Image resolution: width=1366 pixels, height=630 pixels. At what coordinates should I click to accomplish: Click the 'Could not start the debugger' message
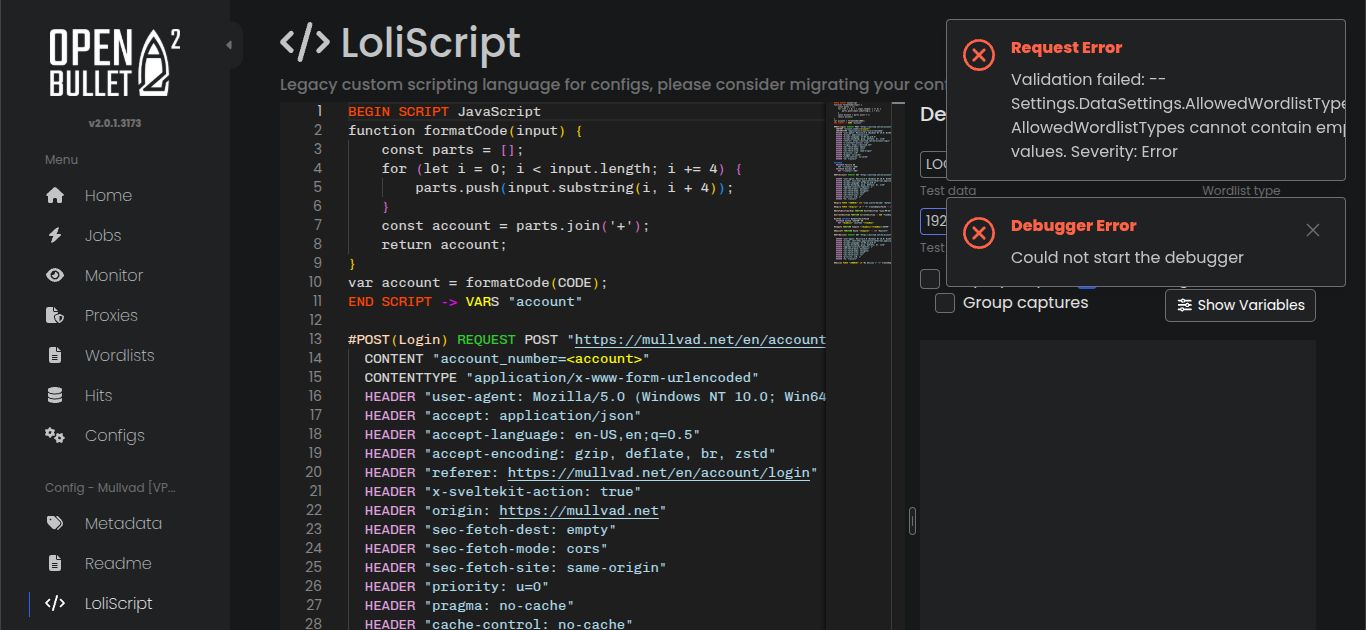click(1127, 257)
